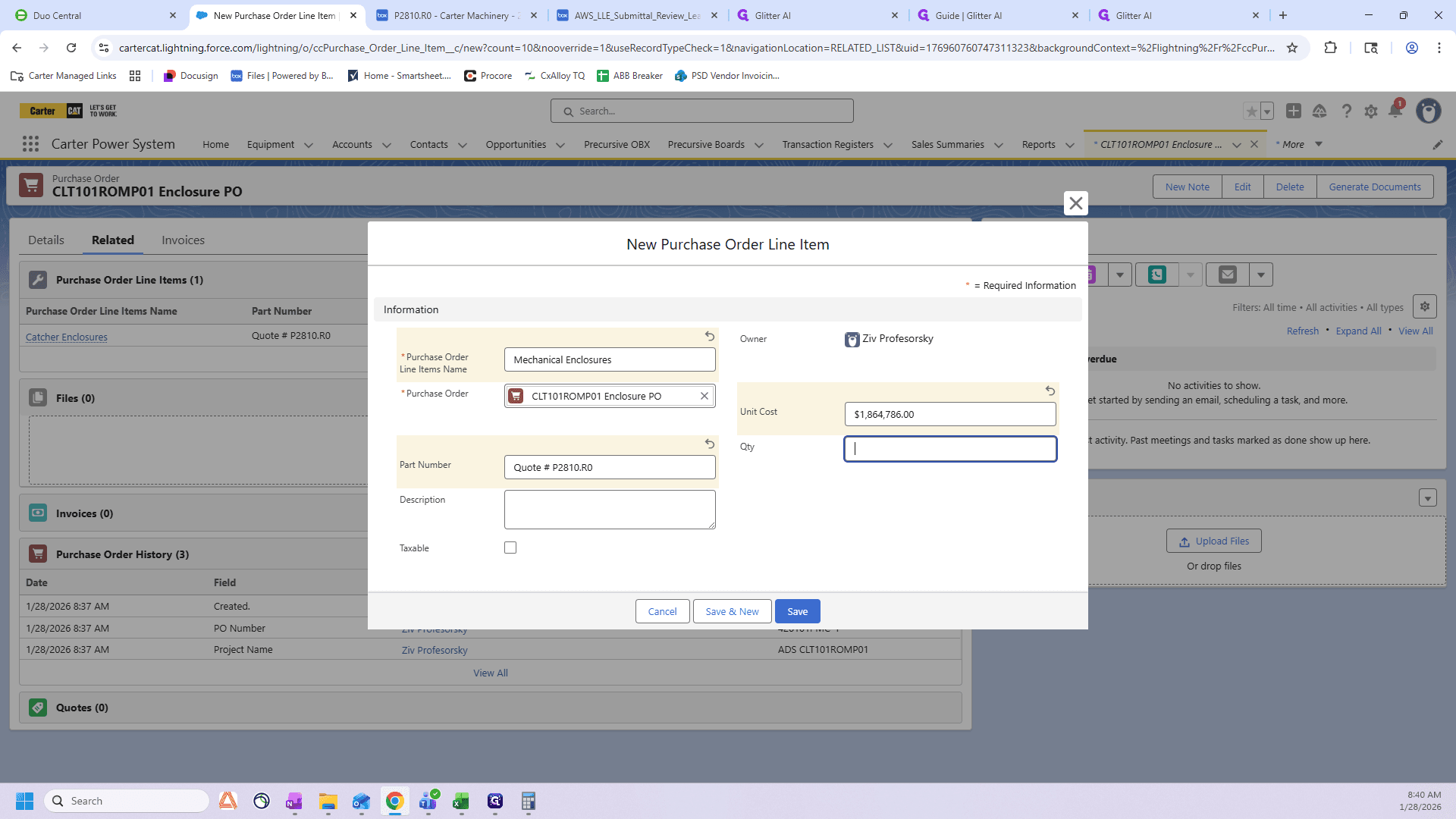Expand the Accounts nav dropdown
1456x819 pixels.
click(387, 145)
